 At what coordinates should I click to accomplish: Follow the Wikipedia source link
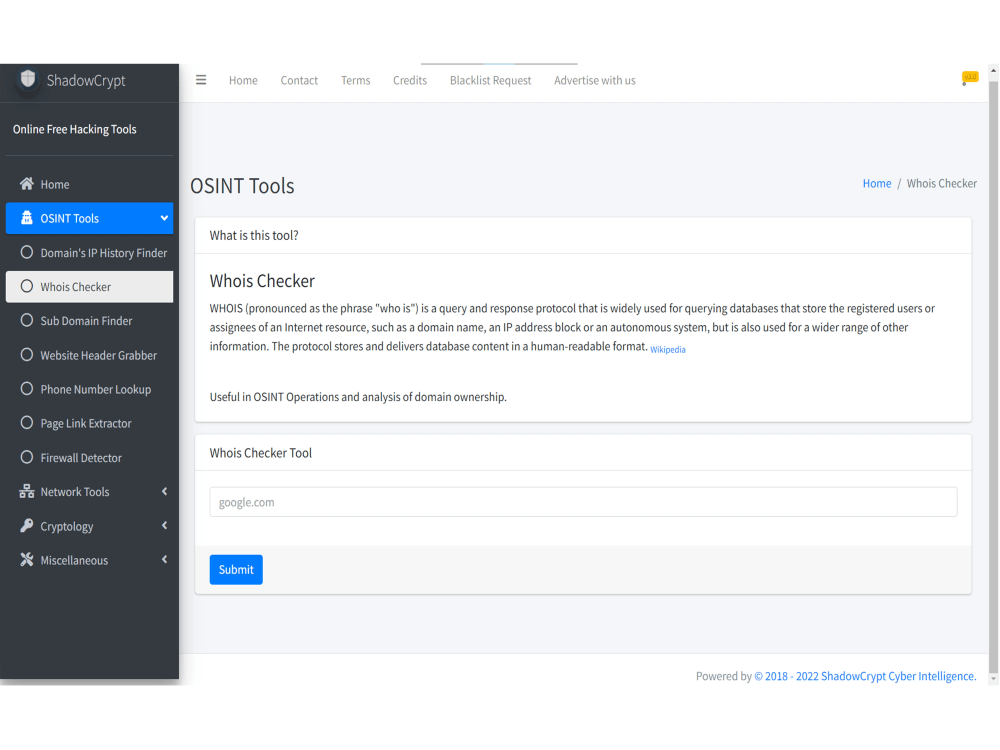[668, 349]
